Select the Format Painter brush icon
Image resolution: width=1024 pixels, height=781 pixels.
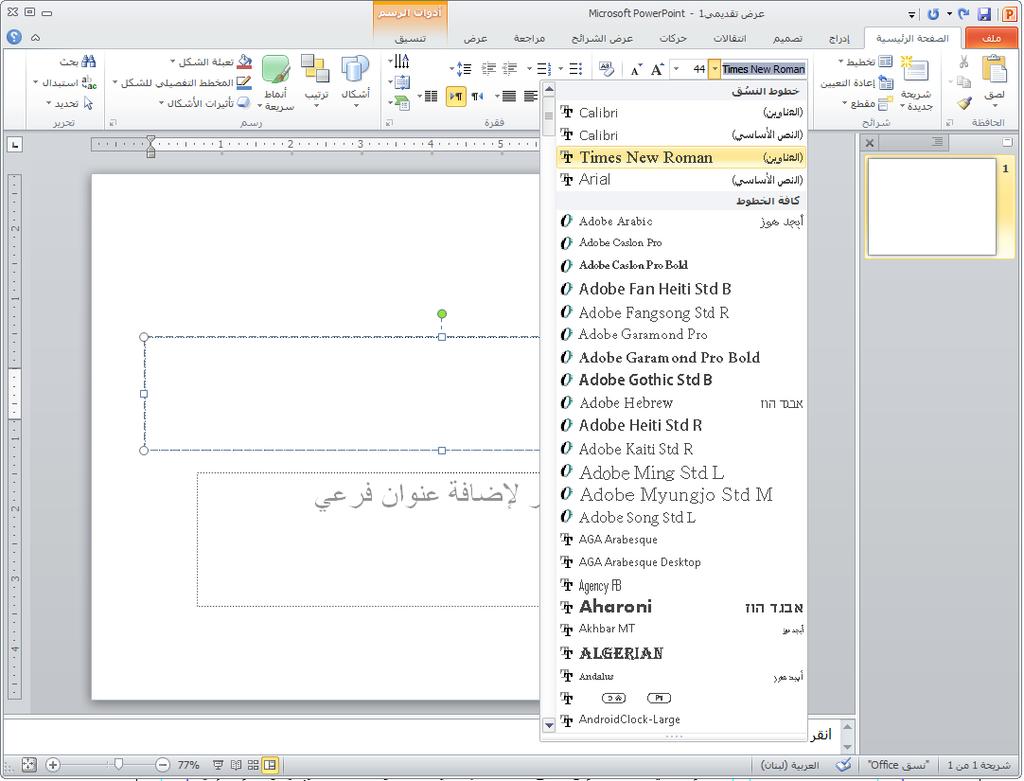click(964, 103)
